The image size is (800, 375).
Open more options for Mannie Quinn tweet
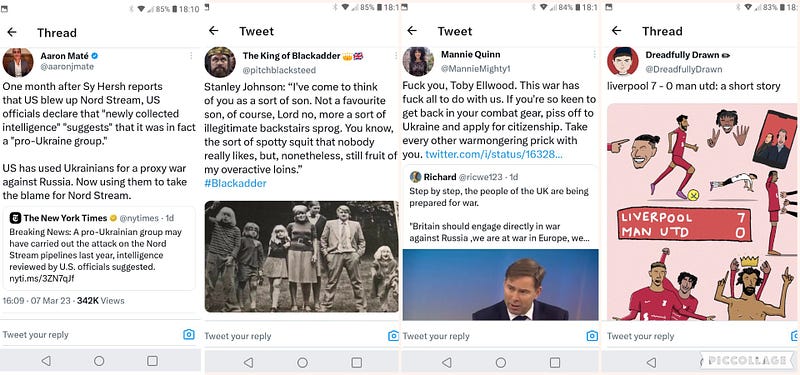tap(594, 54)
